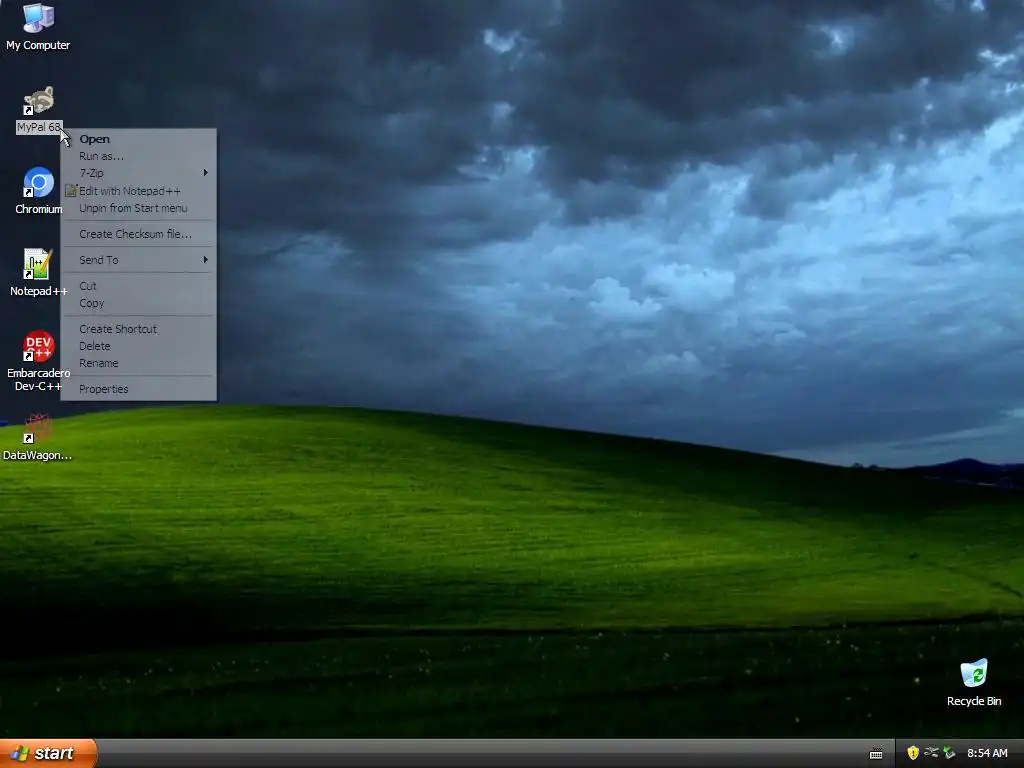Select the MyPal 68 raccoon icon
This screenshot has width=1024, height=768.
(x=39, y=101)
